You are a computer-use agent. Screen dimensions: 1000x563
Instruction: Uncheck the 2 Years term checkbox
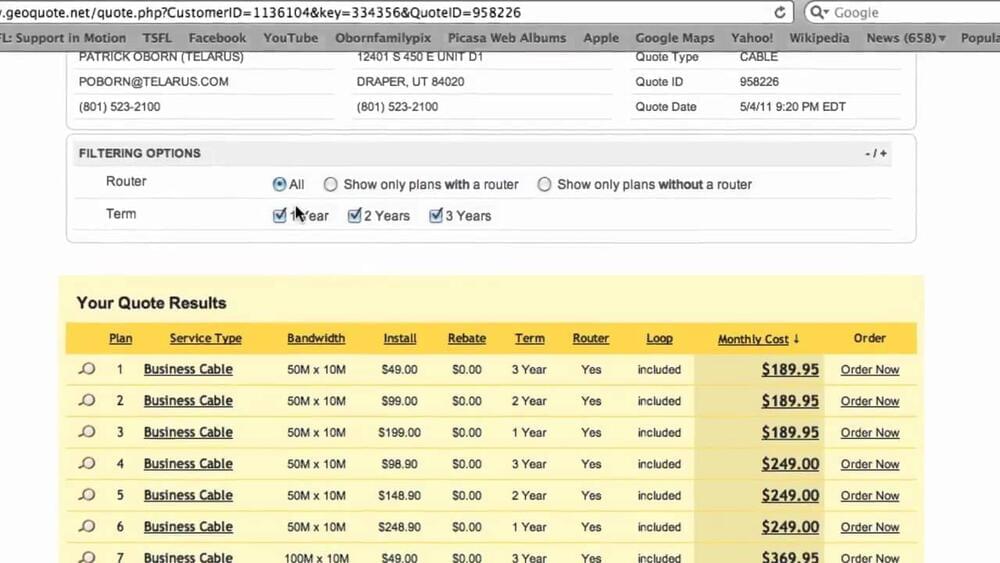[x=354, y=216]
